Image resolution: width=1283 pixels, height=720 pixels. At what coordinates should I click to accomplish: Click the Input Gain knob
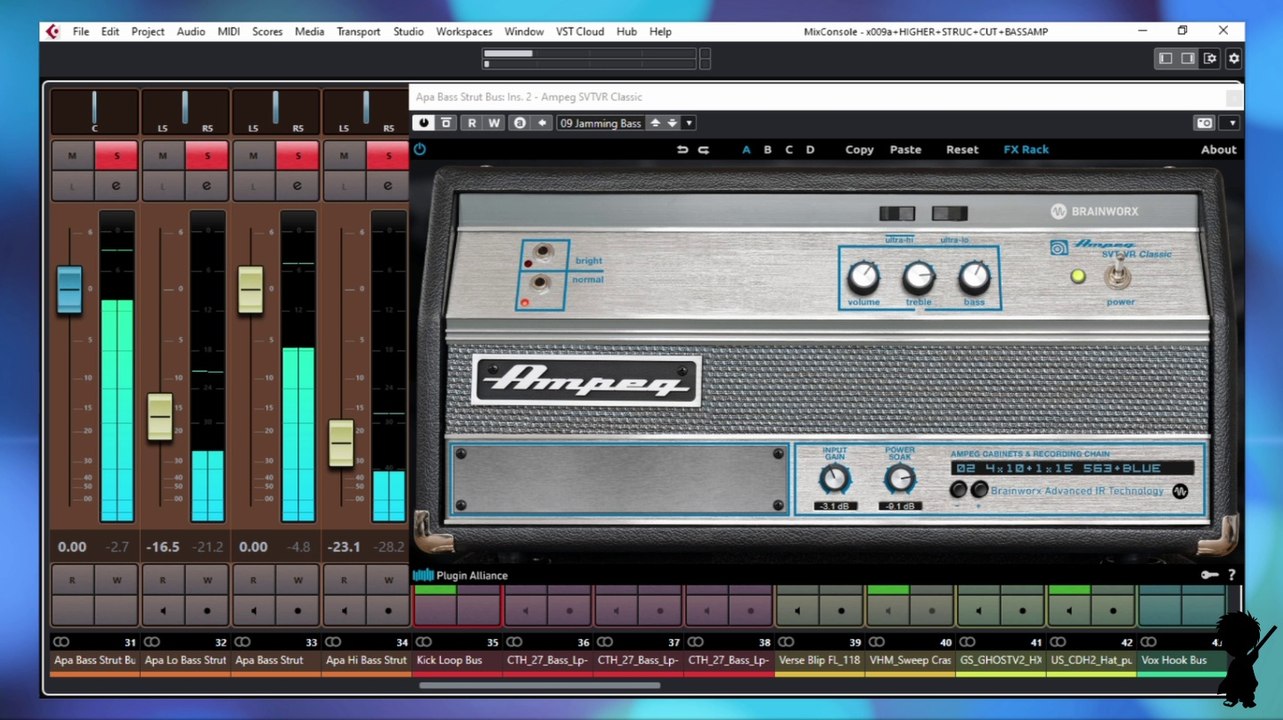point(834,479)
